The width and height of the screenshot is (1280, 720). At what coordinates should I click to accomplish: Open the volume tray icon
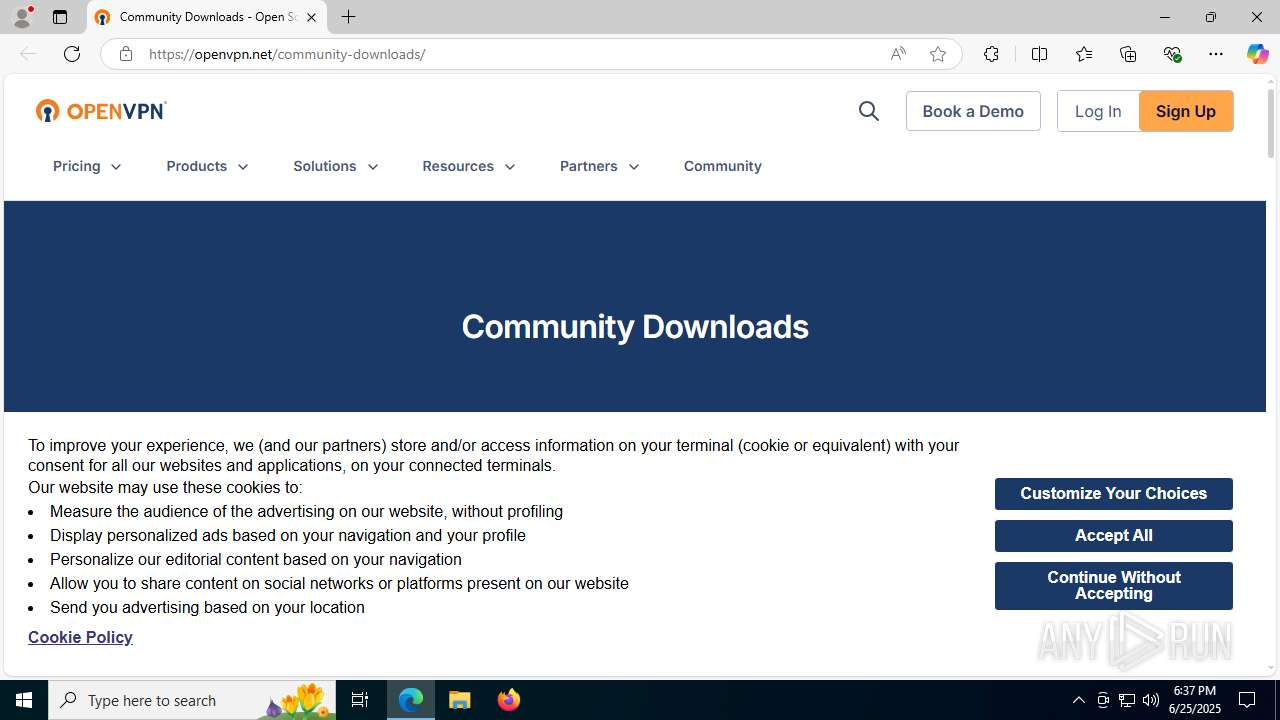(1151, 700)
